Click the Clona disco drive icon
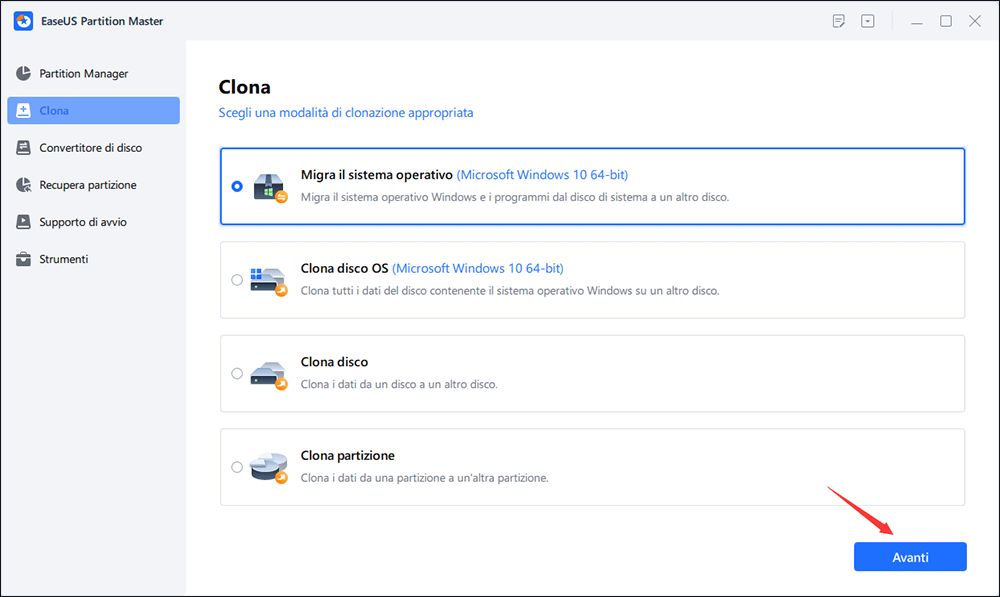The image size is (1000, 597). 268,375
